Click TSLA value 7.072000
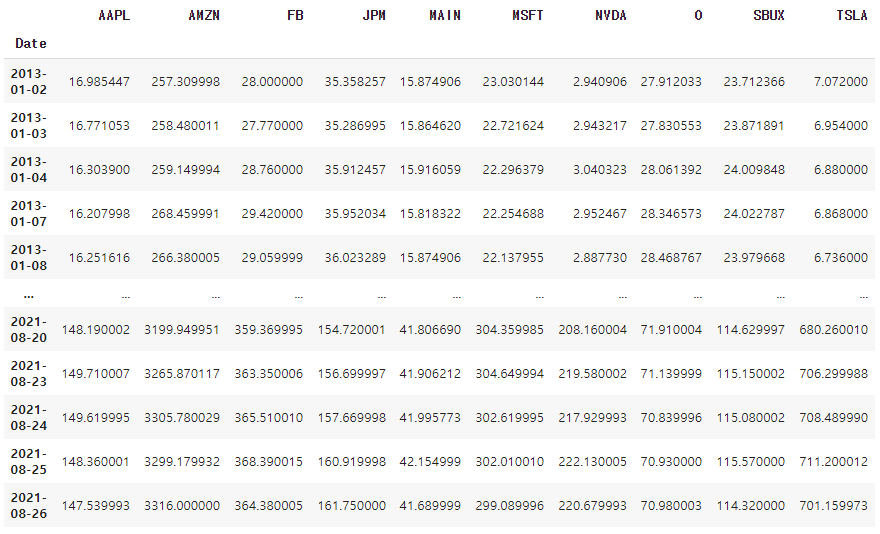This screenshot has height=534, width=880. coord(841,82)
